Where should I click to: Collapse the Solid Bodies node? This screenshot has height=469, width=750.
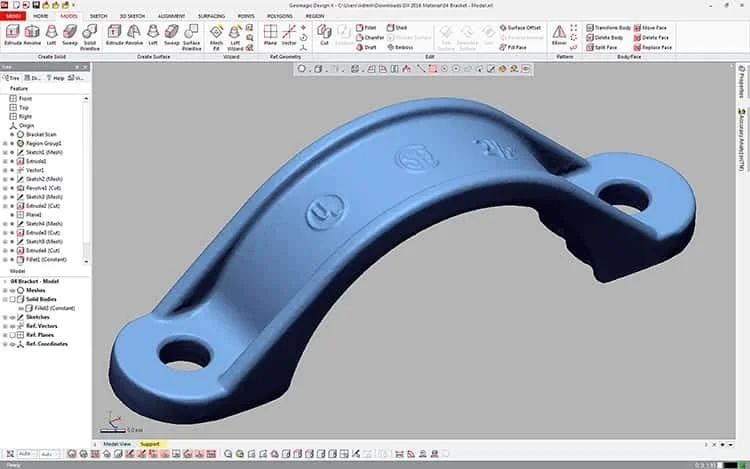(x=5, y=299)
